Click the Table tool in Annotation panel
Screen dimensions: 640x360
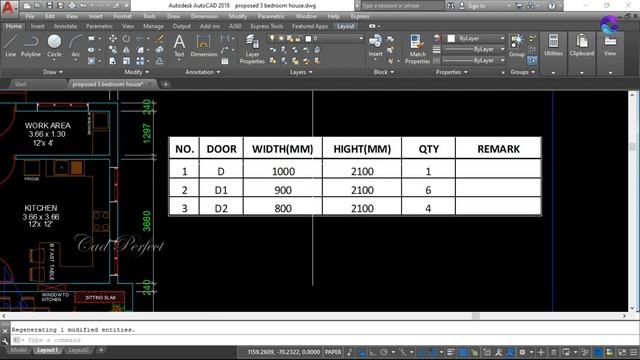[225, 61]
